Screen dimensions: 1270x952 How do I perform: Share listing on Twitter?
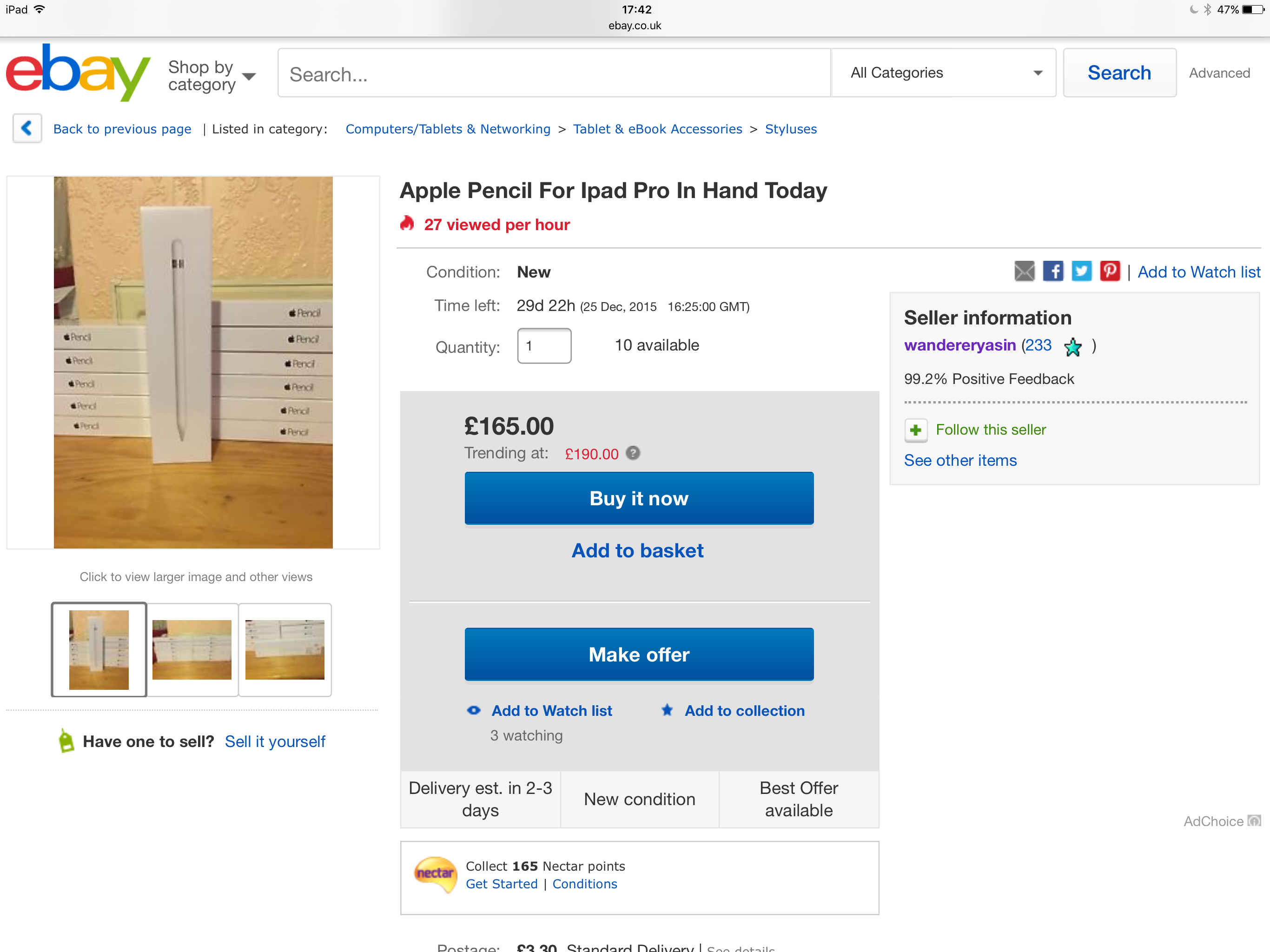(1081, 271)
